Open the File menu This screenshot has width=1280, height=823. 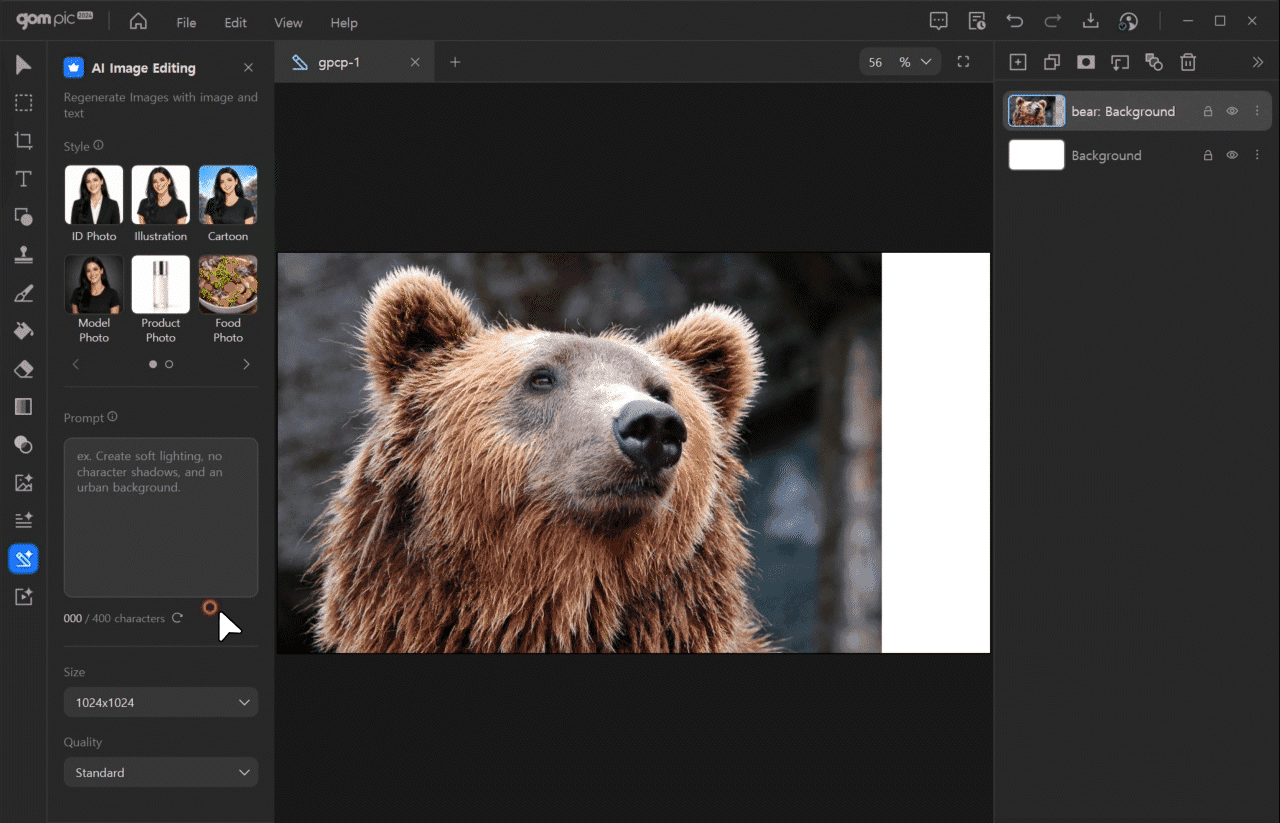tap(186, 22)
